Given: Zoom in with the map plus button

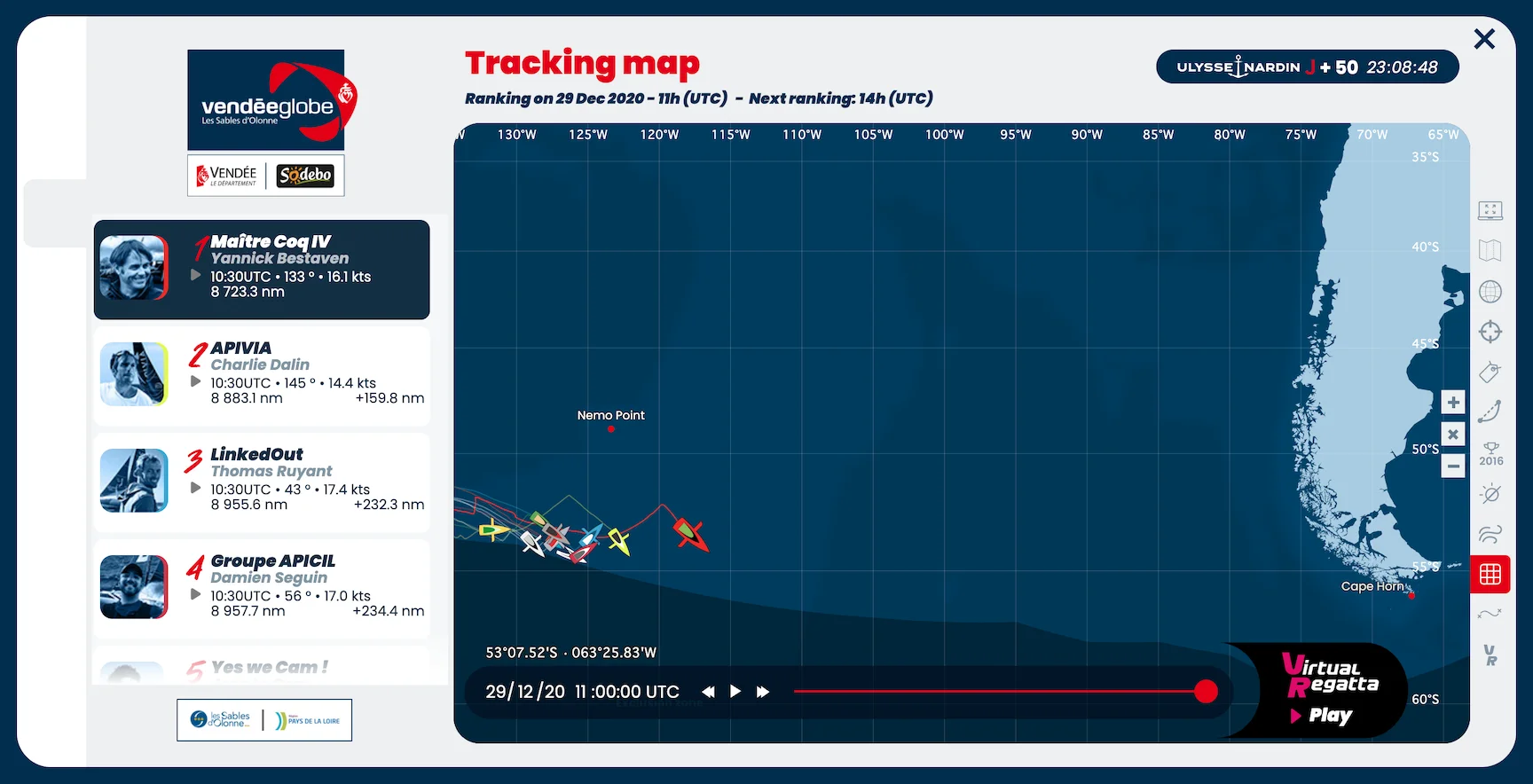Looking at the screenshot, I should (1453, 403).
